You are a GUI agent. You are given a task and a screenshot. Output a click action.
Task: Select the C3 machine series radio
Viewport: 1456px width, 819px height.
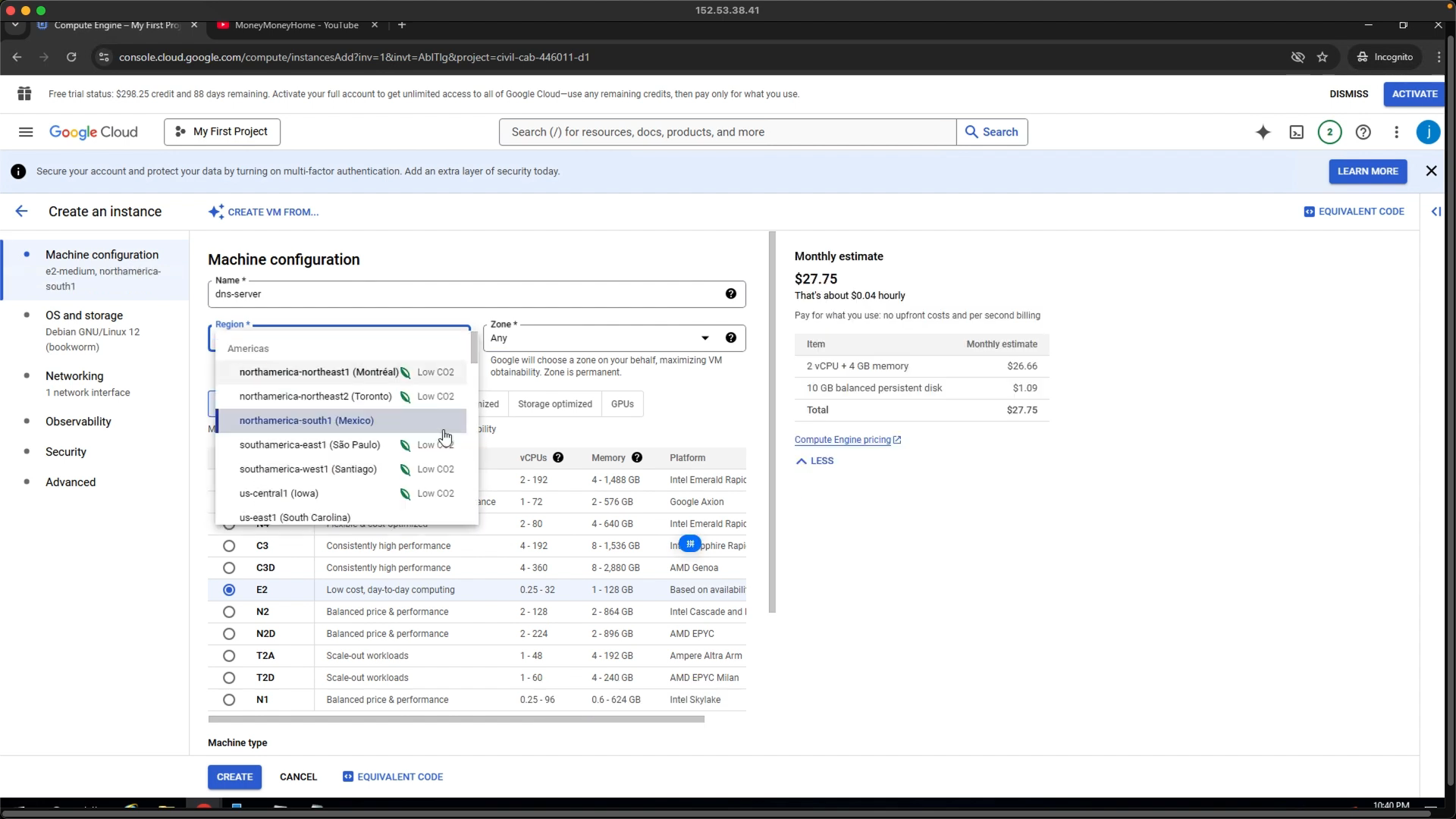point(229,546)
